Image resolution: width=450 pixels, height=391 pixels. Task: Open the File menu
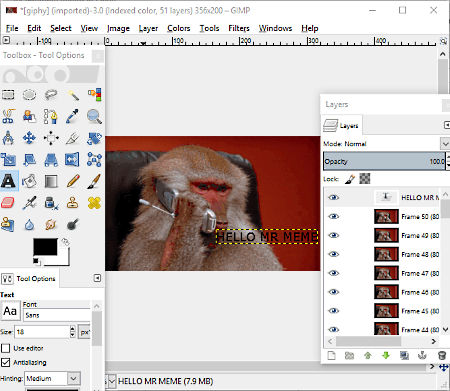pyautogui.click(x=12, y=28)
